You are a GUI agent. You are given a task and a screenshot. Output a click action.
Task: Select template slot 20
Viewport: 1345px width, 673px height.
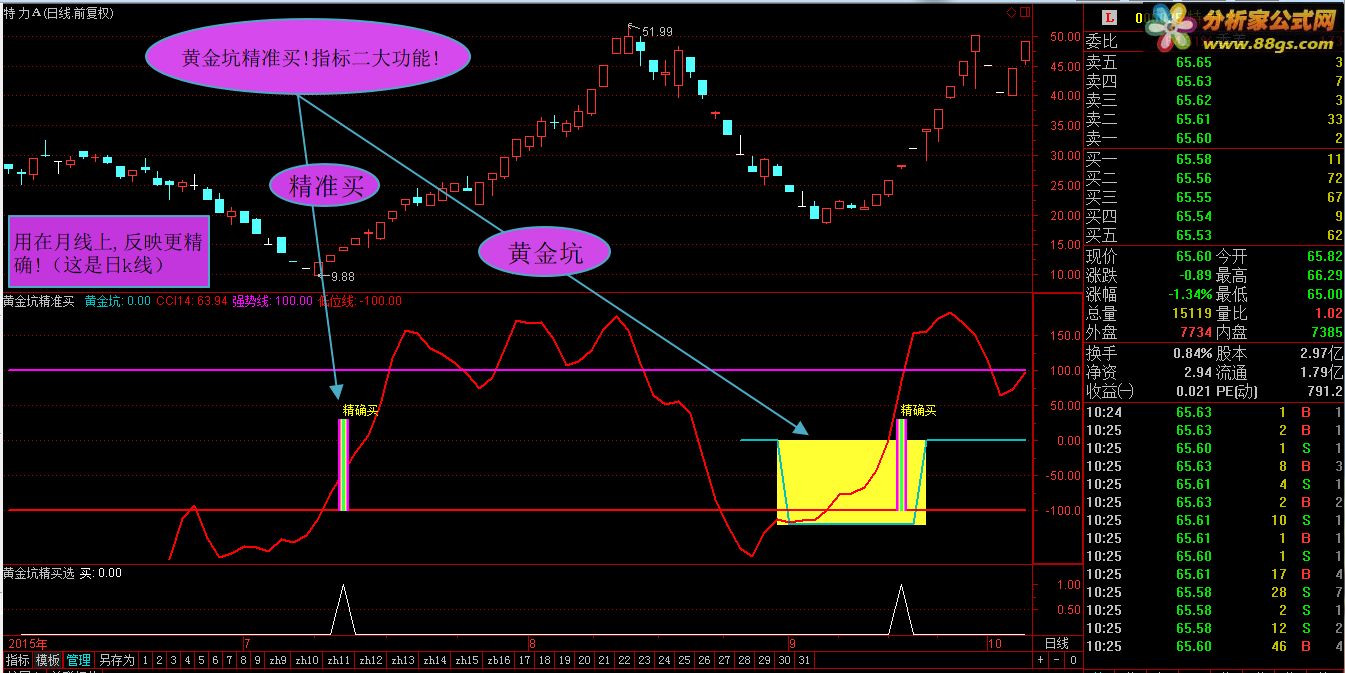(584, 660)
